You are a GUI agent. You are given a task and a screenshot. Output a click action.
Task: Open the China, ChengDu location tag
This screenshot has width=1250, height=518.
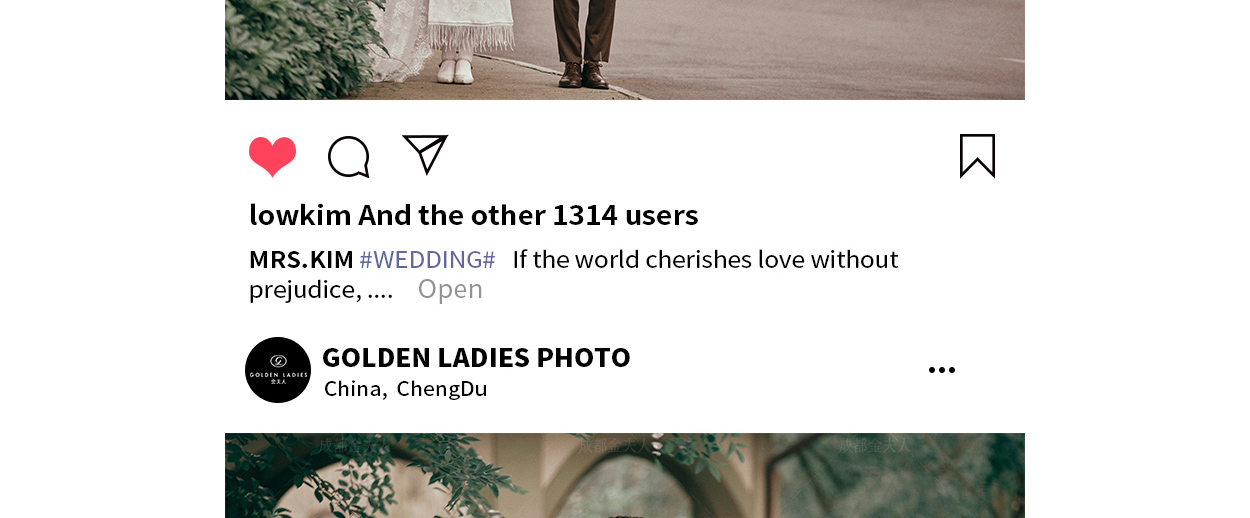(x=406, y=389)
